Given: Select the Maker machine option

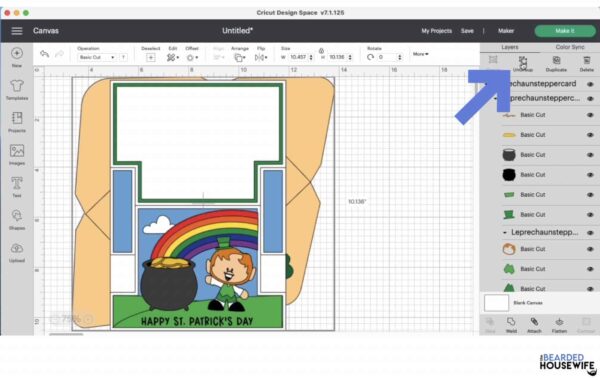Looking at the screenshot, I should [506, 31].
